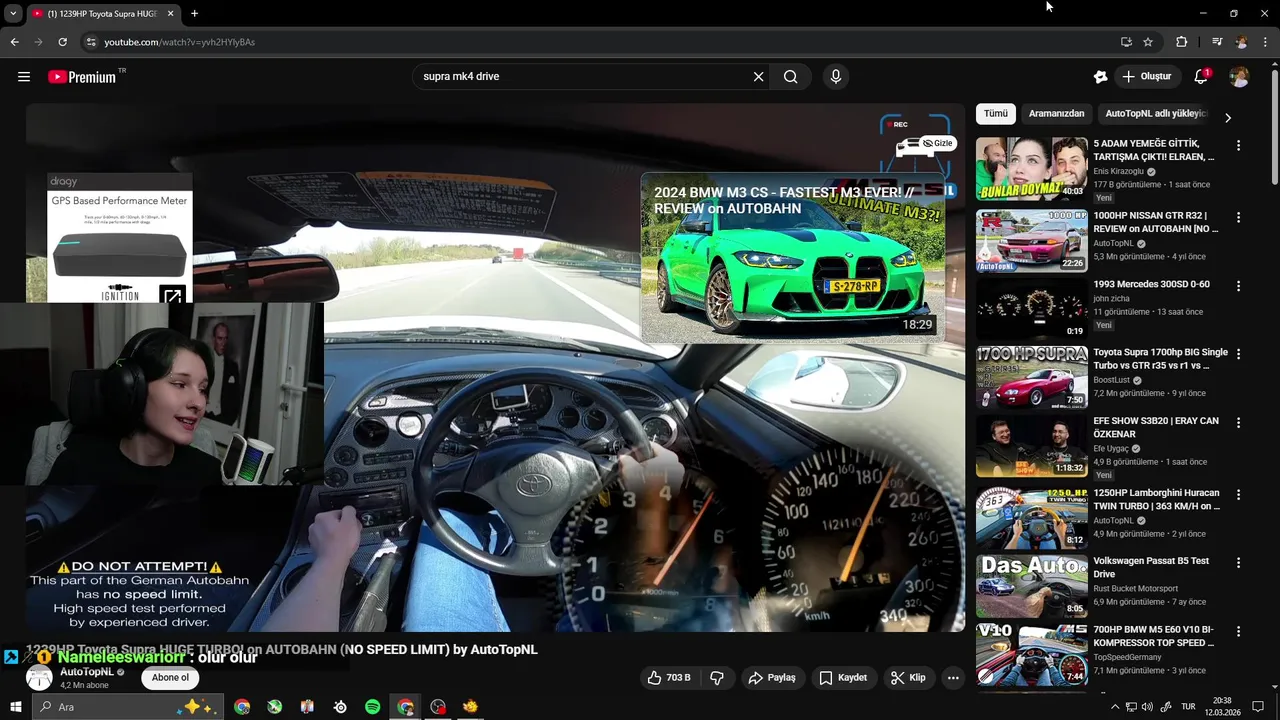Open the notifications bell
This screenshot has height=720, width=1280.
coord(1201,77)
